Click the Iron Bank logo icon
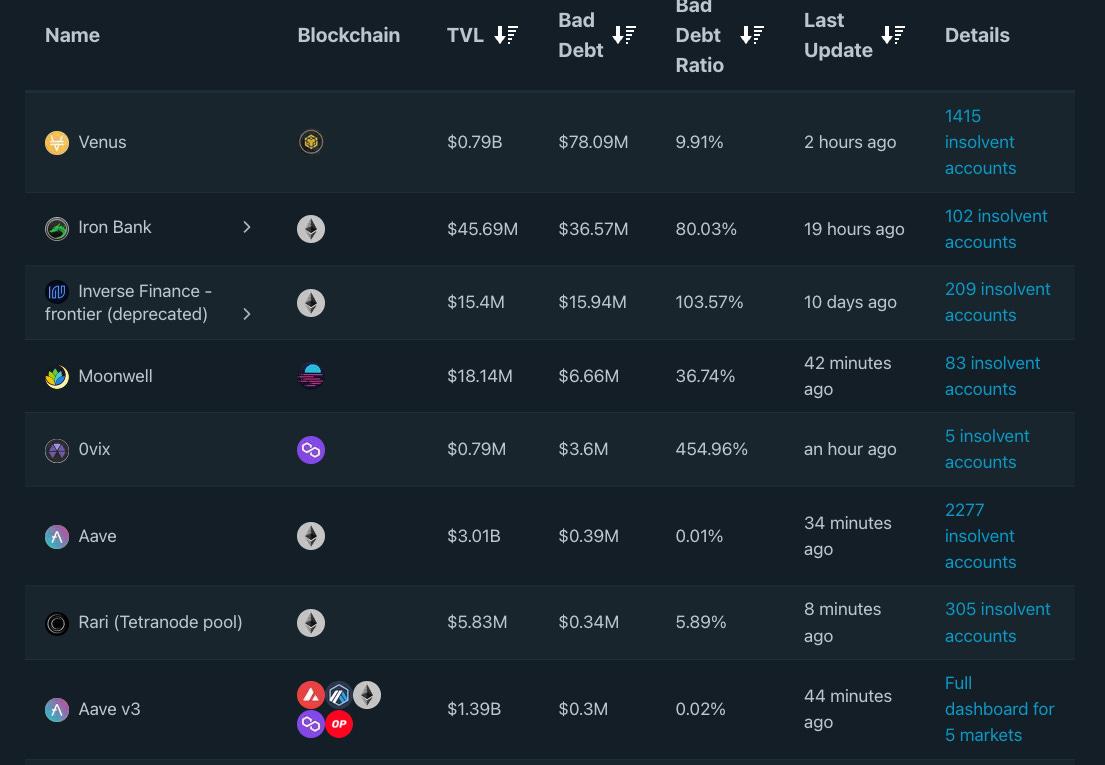The image size is (1105, 765). coord(57,228)
